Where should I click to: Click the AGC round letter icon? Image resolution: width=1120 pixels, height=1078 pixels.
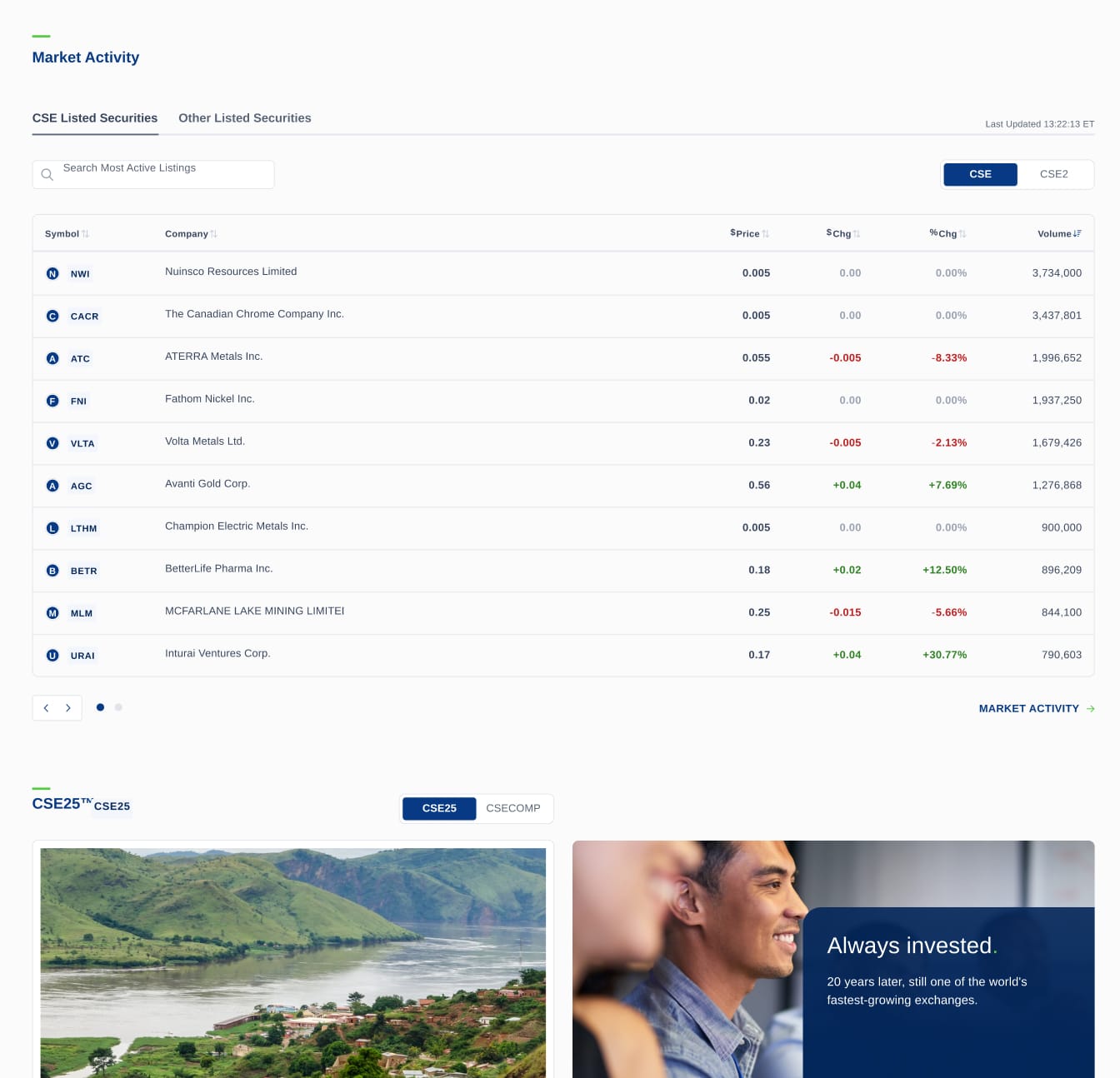tap(52, 486)
